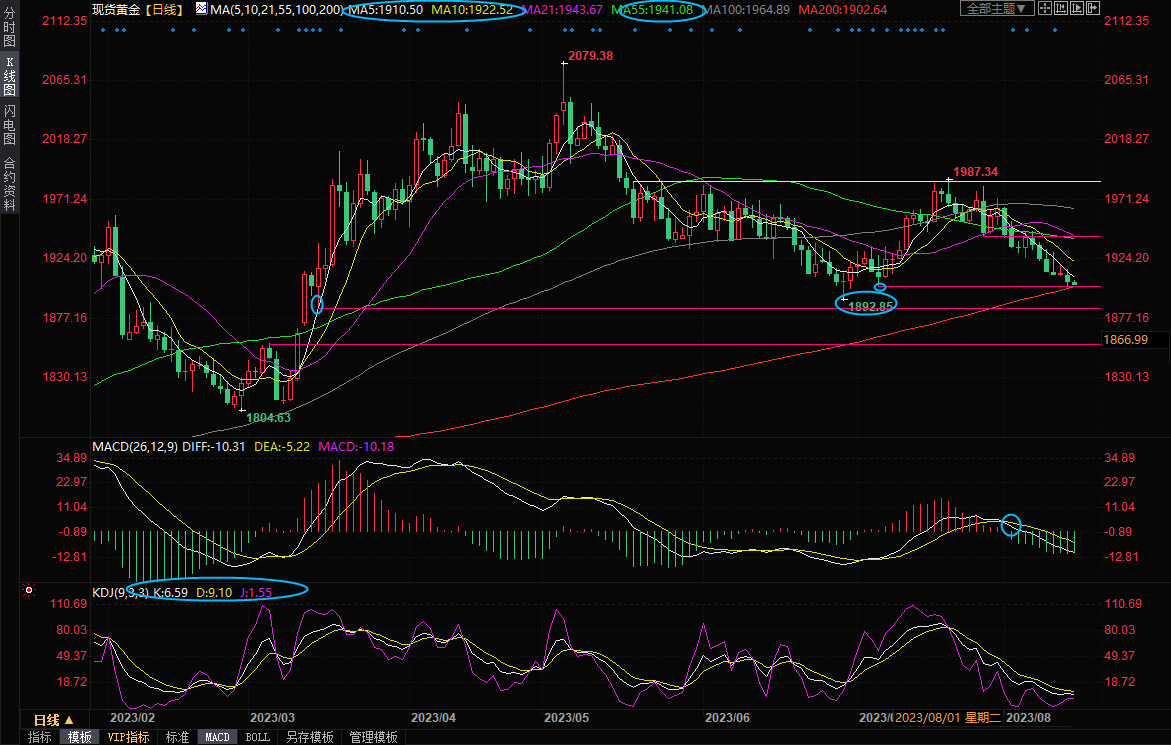Viewport: 1171px width, 745px height.
Task: Click the 1866.99 price marker on axis
Action: [x=1124, y=340]
